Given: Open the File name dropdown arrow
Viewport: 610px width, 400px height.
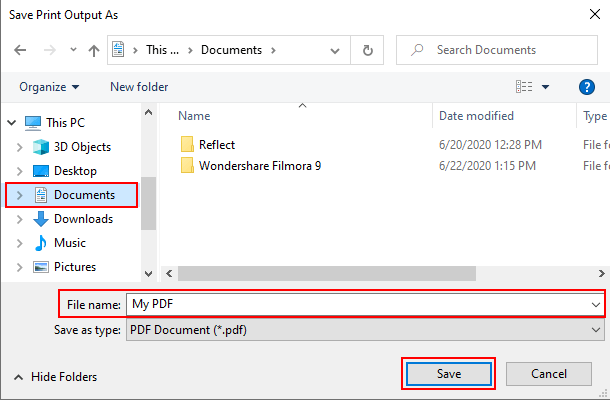Looking at the screenshot, I should pos(596,305).
